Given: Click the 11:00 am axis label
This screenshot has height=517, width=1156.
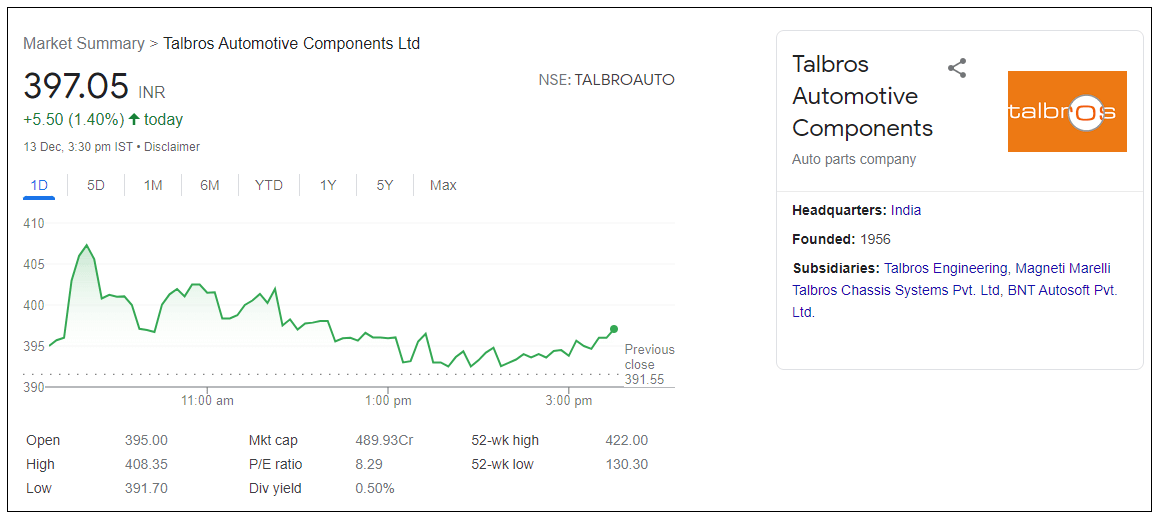Looking at the screenshot, I should click(207, 401).
